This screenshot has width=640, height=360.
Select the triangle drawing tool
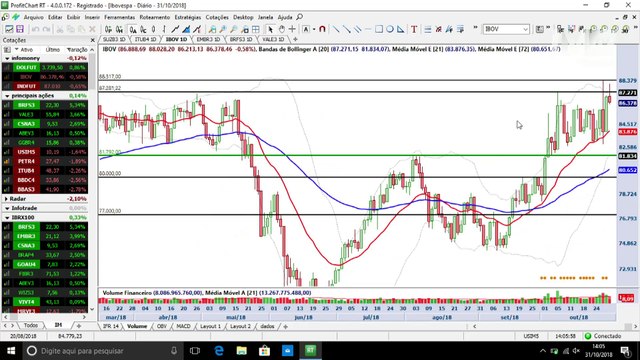click(401, 29)
